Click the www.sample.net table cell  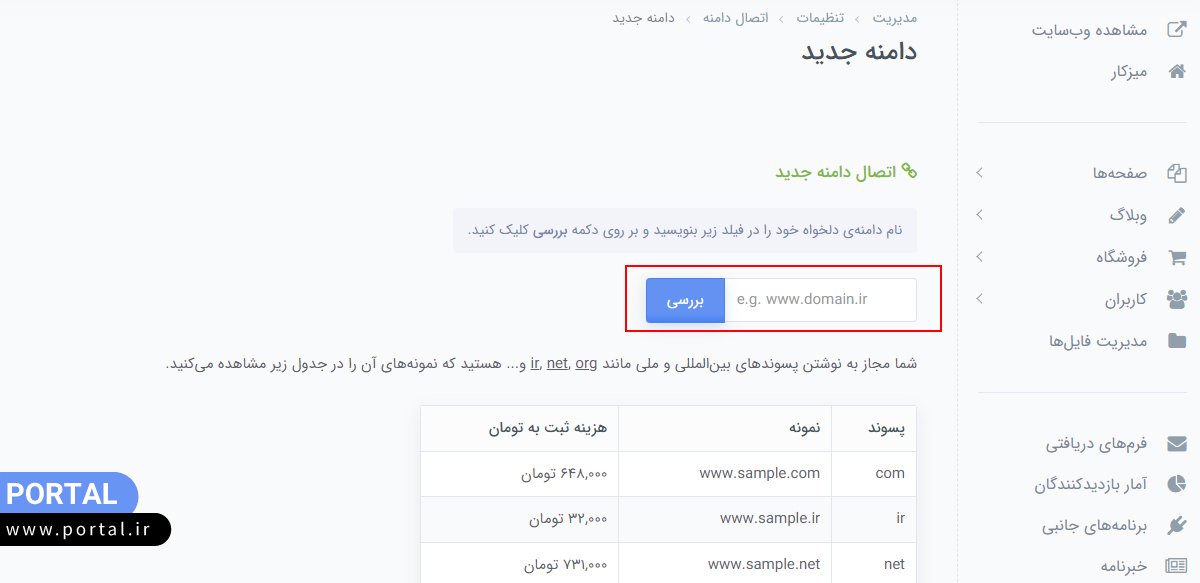pos(725,564)
